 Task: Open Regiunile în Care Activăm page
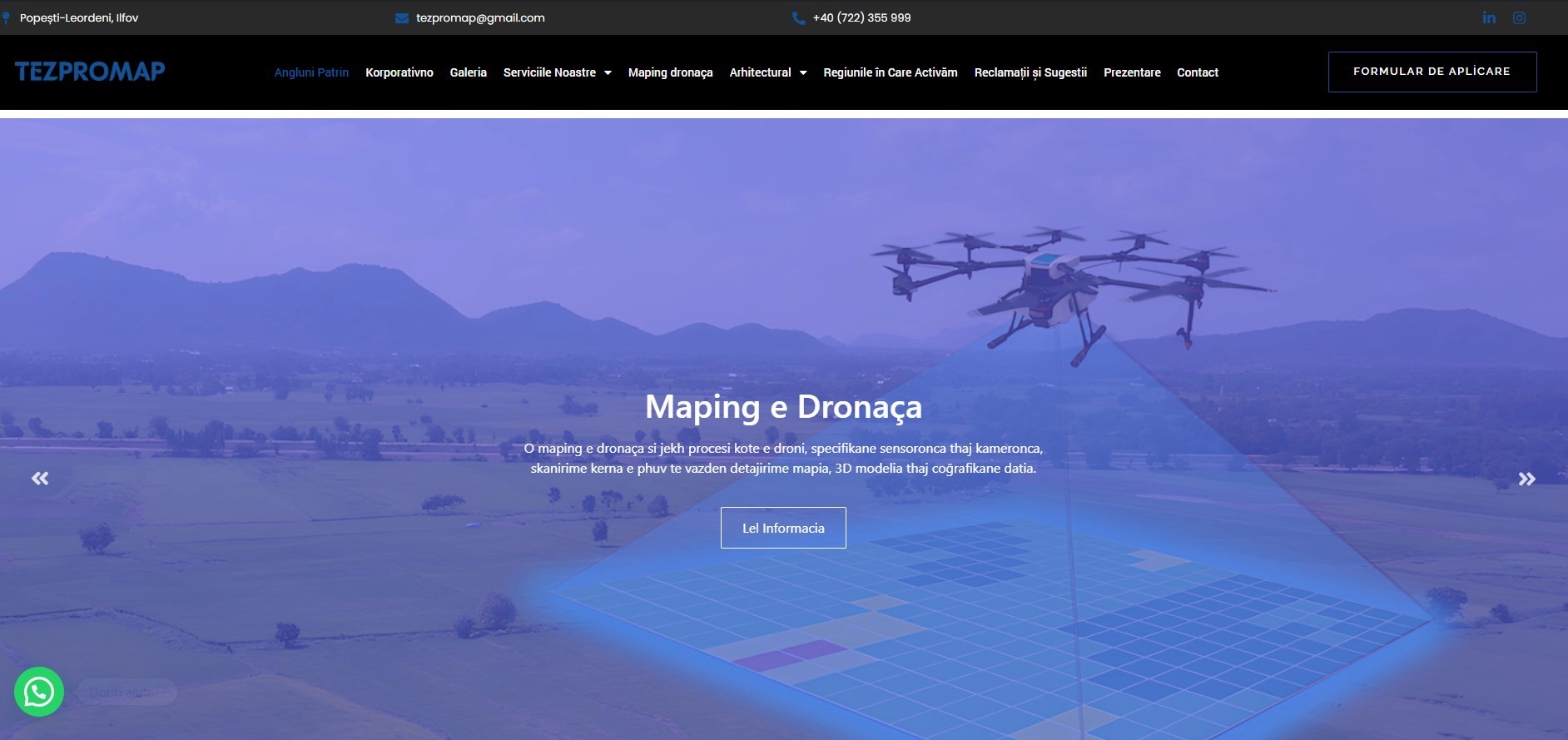tap(890, 72)
